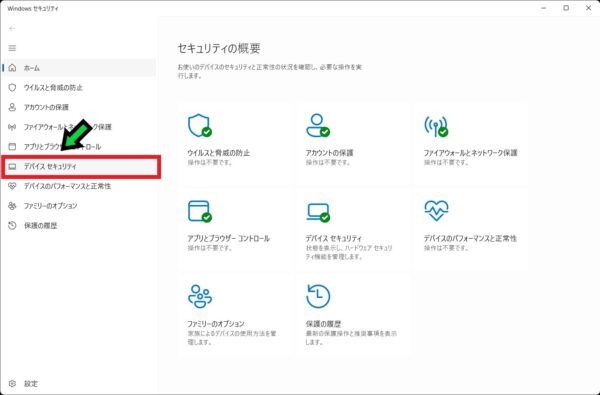Open the デバイス セキュリティ card title

tap(334, 238)
